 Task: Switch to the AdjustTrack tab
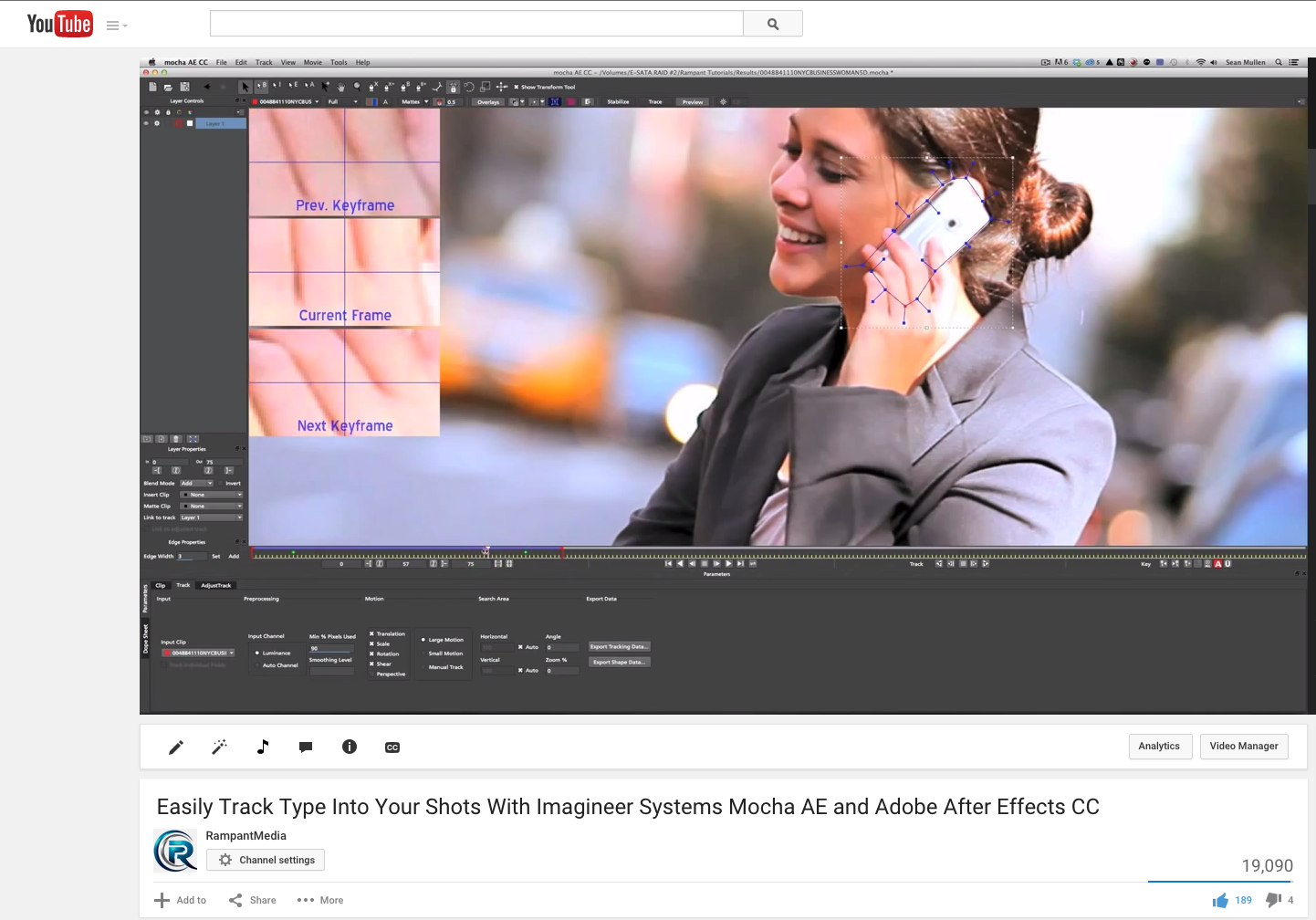pos(216,586)
